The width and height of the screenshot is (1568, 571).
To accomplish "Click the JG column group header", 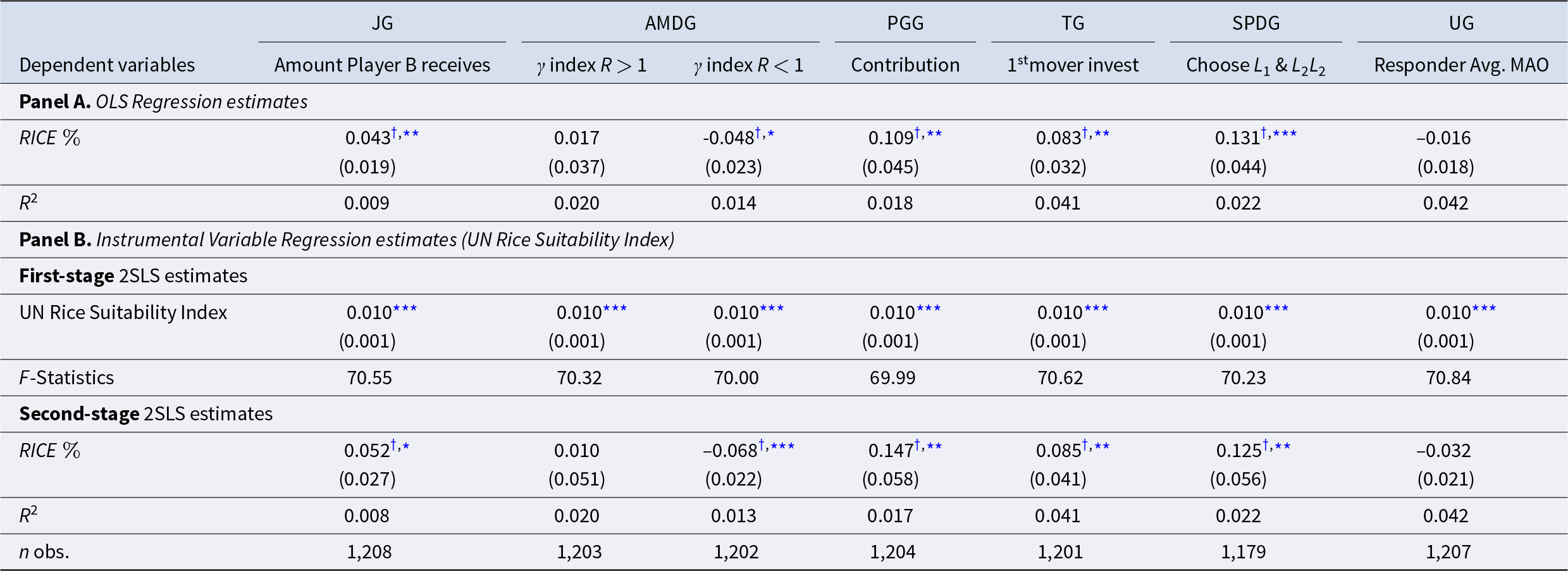I will [382, 23].
